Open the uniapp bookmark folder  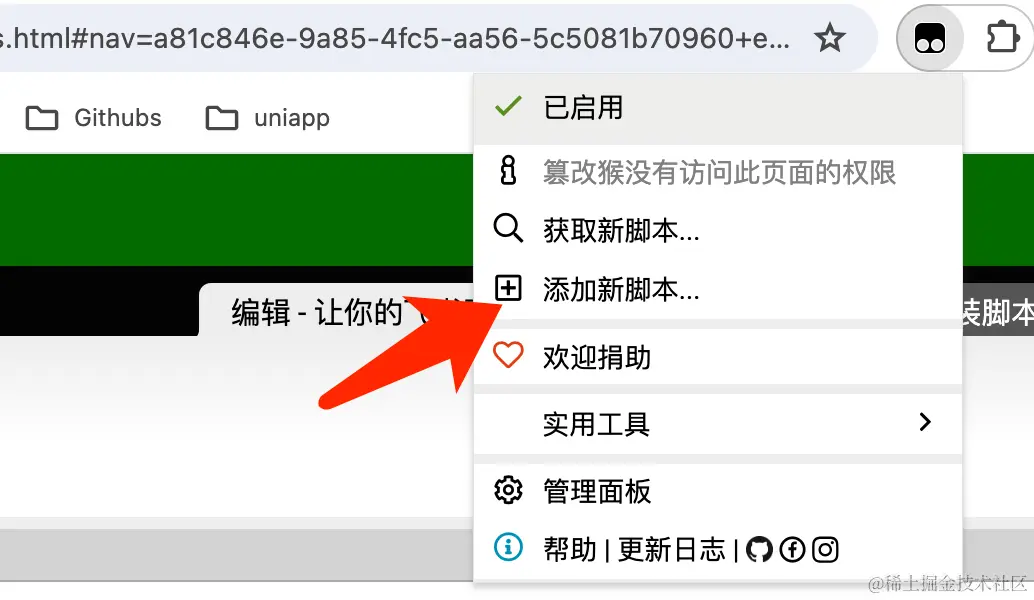coord(268,118)
